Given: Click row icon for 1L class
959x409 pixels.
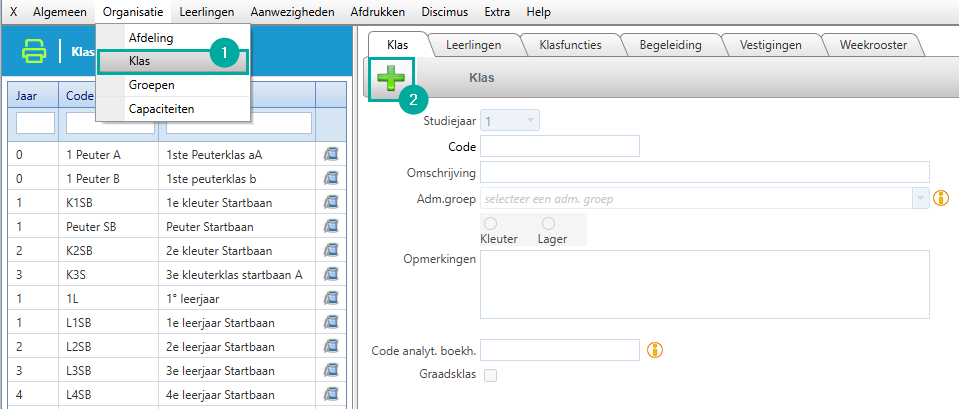Looking at the screenshot, I should (x=331, y=298).
